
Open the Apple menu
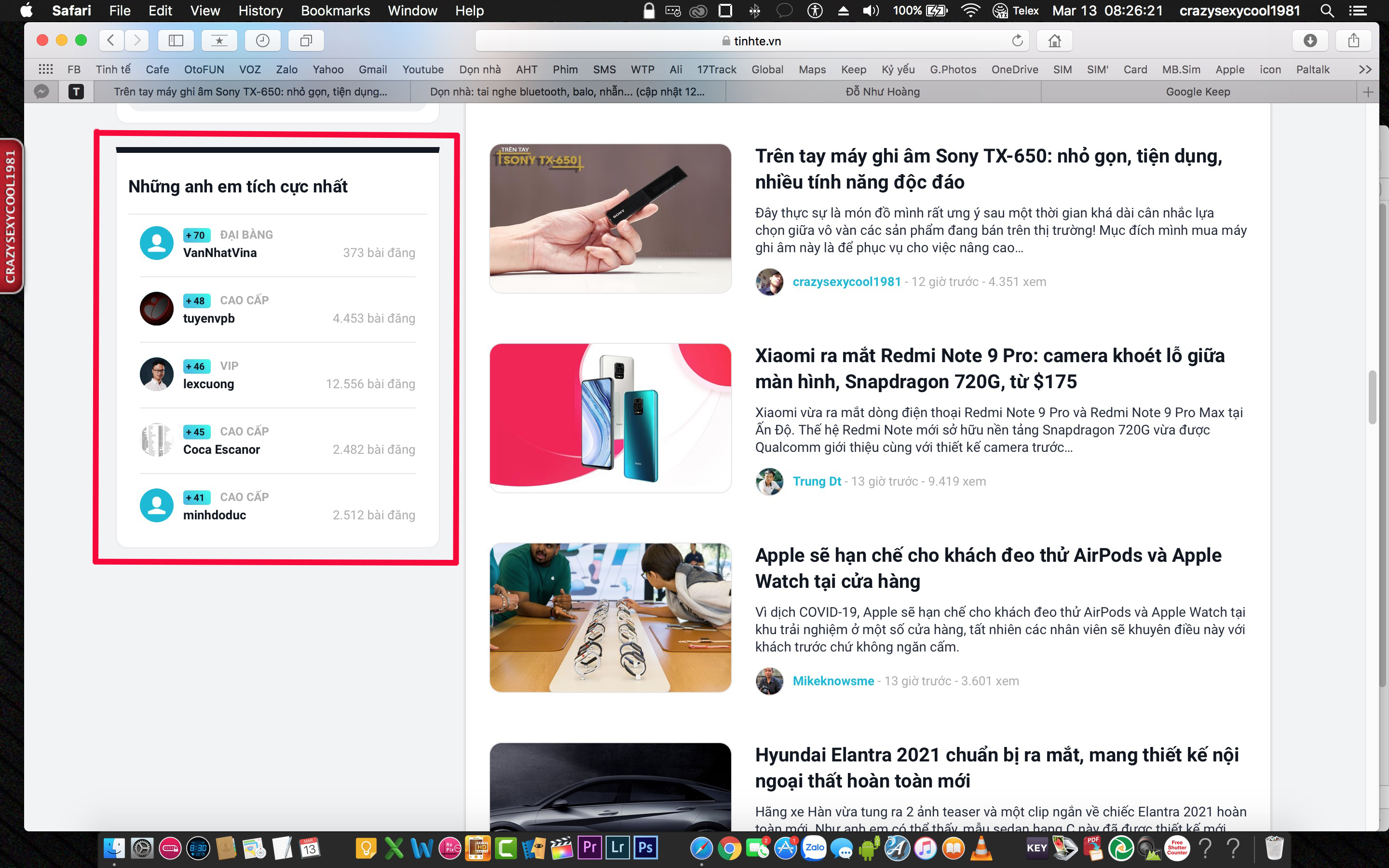pyautogui.click(x=27, y=10)
